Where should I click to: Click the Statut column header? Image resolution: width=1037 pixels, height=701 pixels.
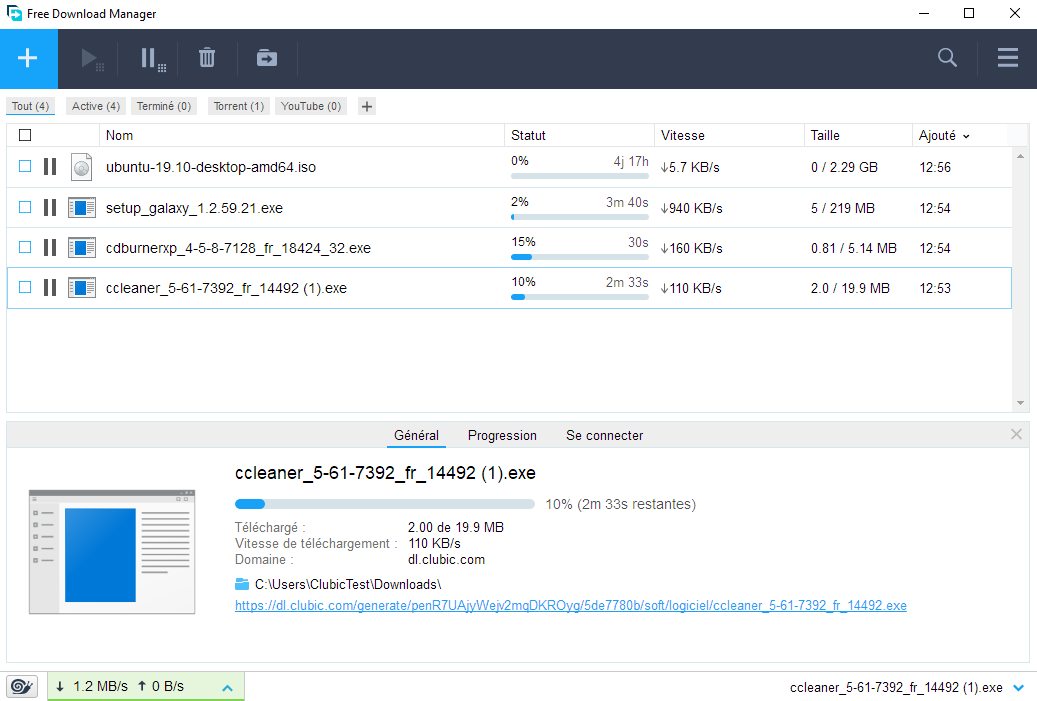(x=579, y=136)
